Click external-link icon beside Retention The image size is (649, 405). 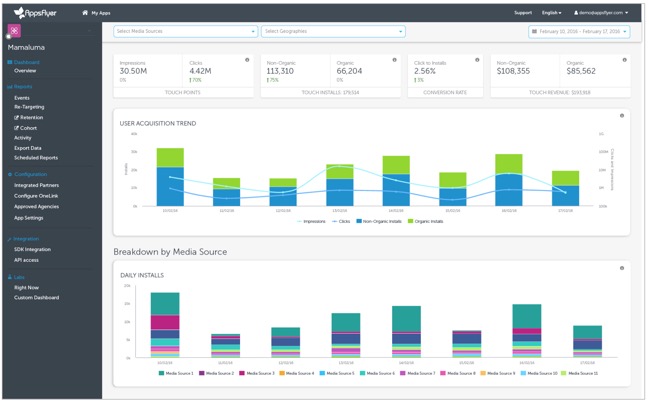coord(17,118)
